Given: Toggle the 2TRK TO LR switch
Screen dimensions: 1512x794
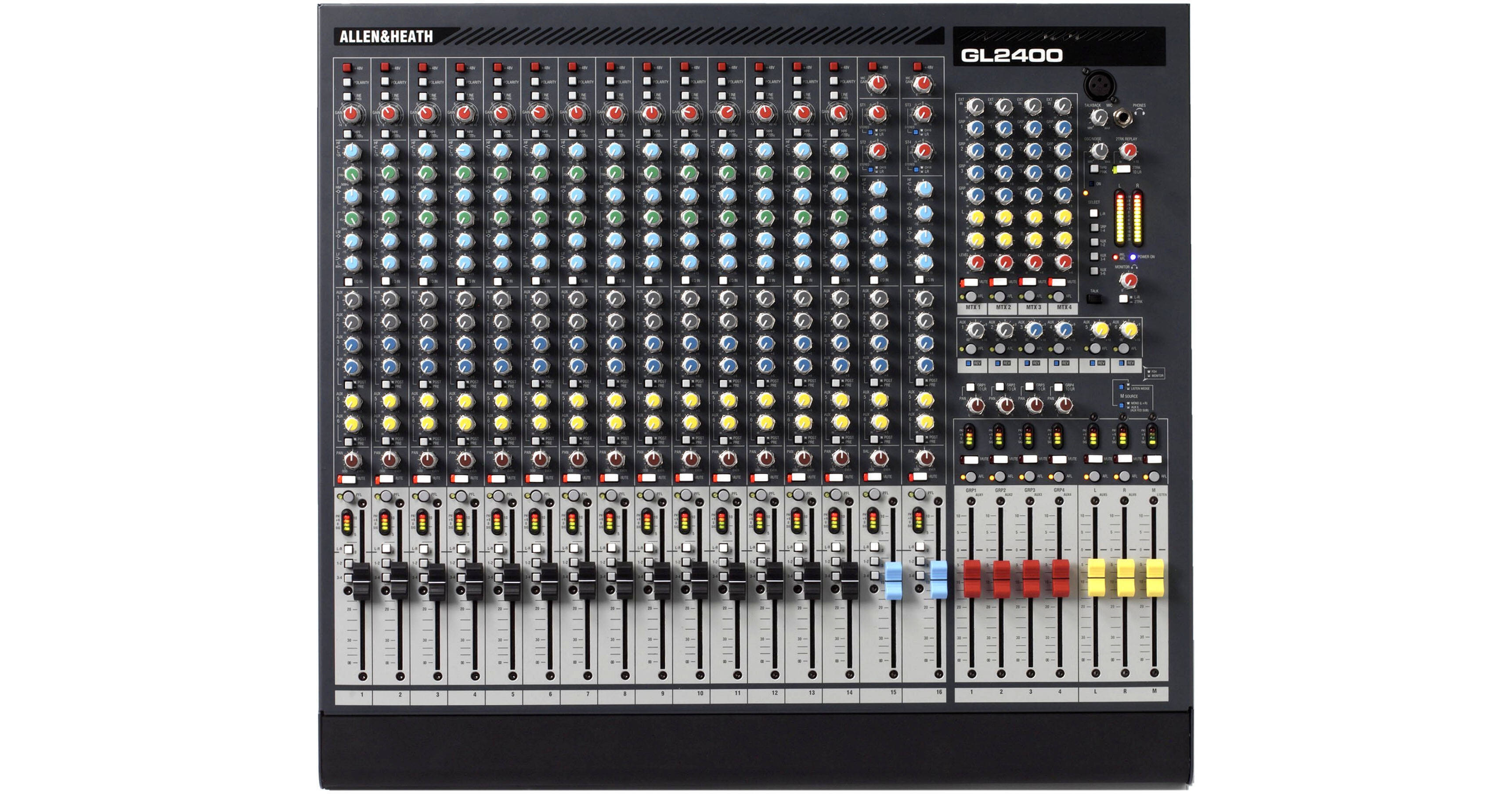Looking at the screenshot, I should pyautogui.click(x=1122, y=170).
